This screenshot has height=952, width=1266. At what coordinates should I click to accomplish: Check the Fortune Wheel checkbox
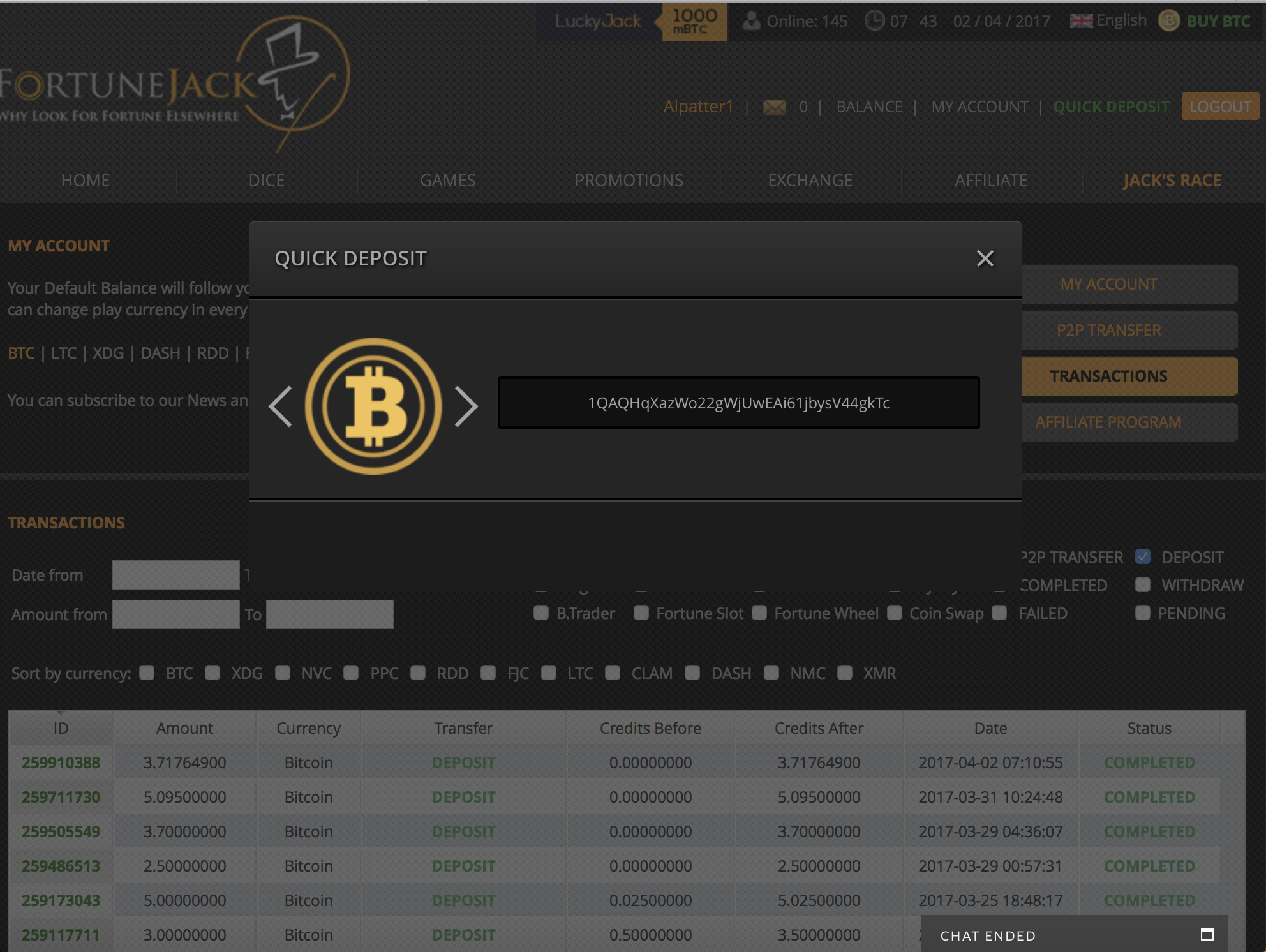click(x=759, y=613)
